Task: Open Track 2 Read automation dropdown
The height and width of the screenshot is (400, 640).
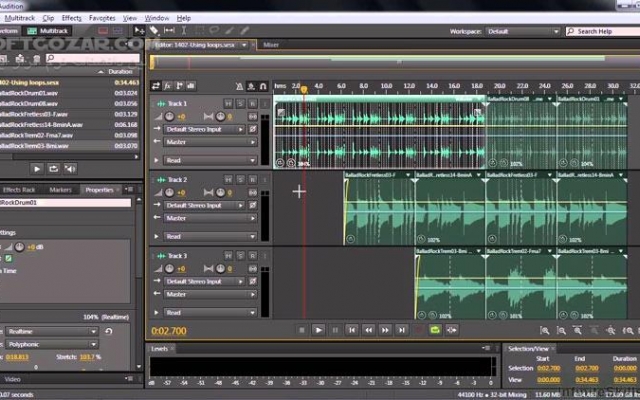Action: [210, 236]
